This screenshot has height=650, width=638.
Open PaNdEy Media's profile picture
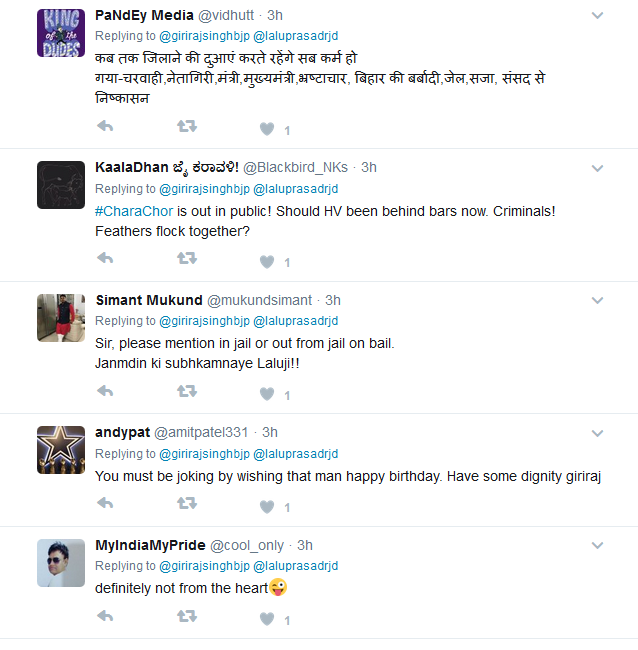[x=61, y=33]
